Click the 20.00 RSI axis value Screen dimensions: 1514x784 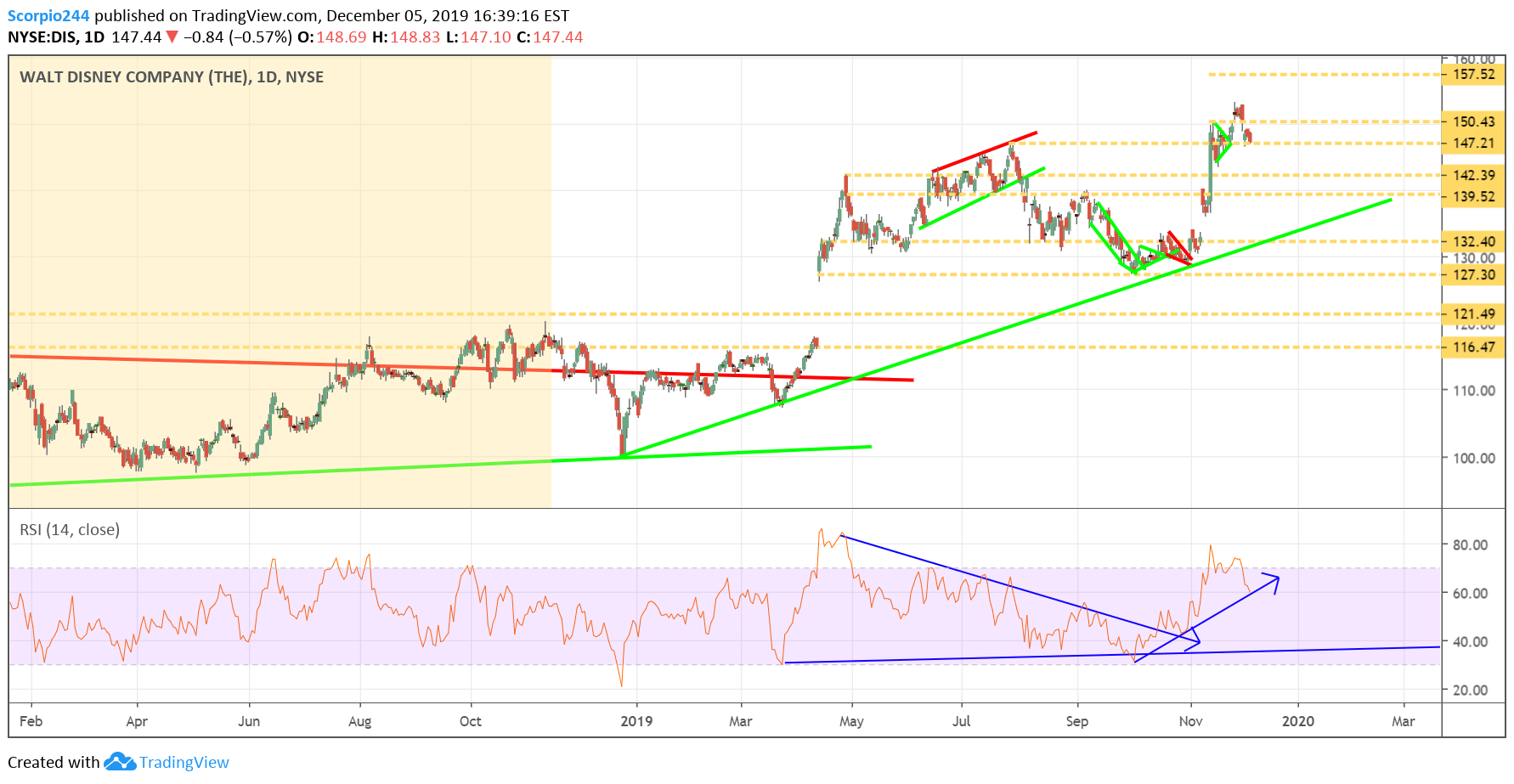tap(1470, 690)
